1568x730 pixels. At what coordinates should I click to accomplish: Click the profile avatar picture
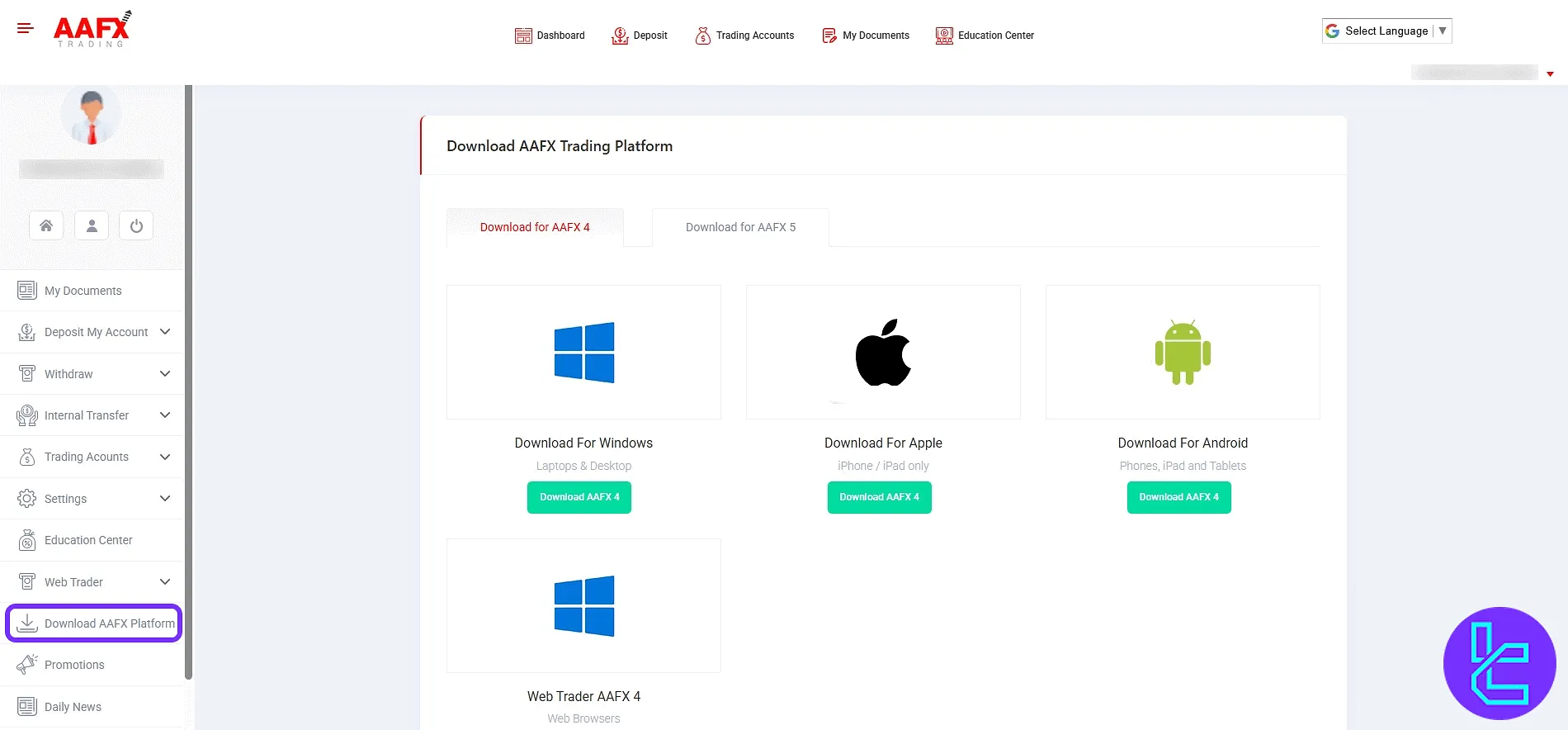(x=92, y=116)
